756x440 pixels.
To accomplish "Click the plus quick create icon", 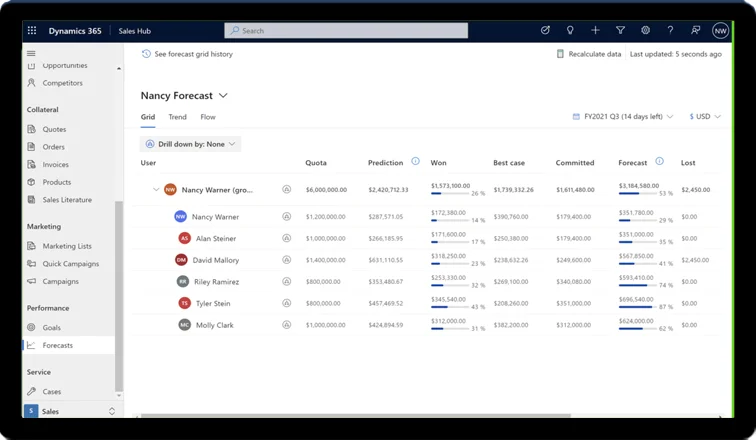I will 595,31.
